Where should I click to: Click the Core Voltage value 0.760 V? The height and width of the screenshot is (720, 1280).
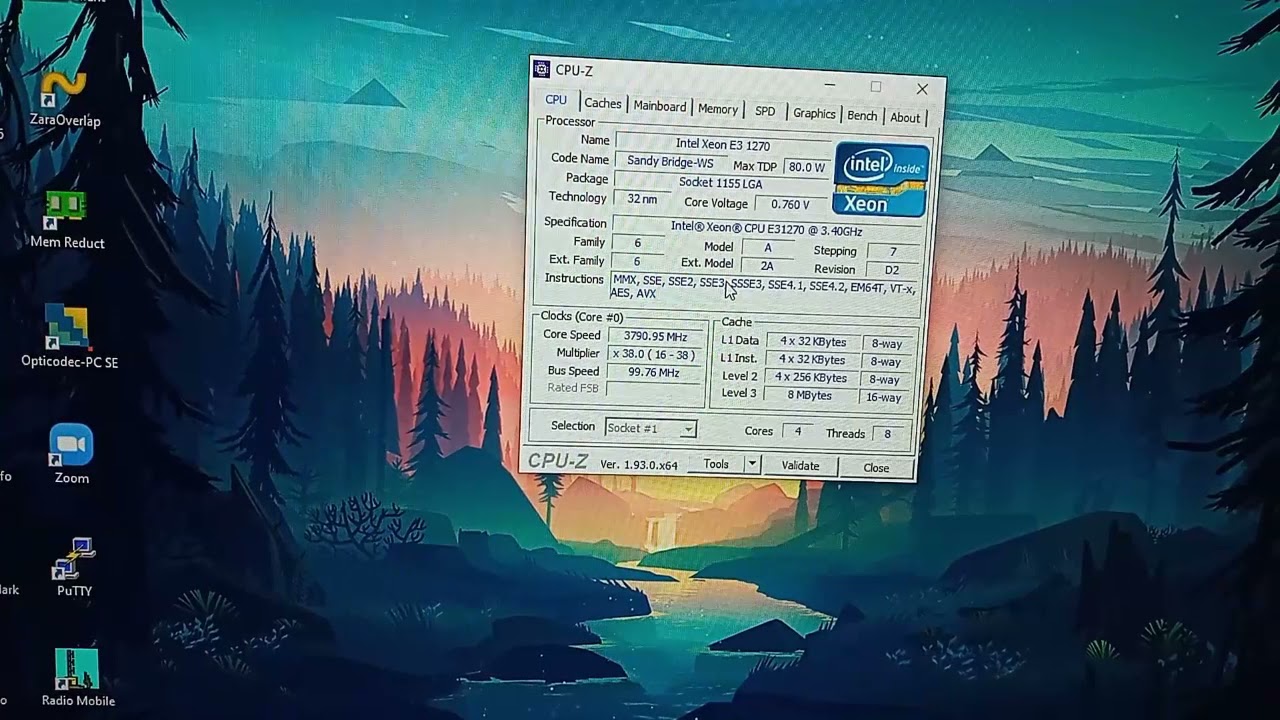tap(790, 204)
